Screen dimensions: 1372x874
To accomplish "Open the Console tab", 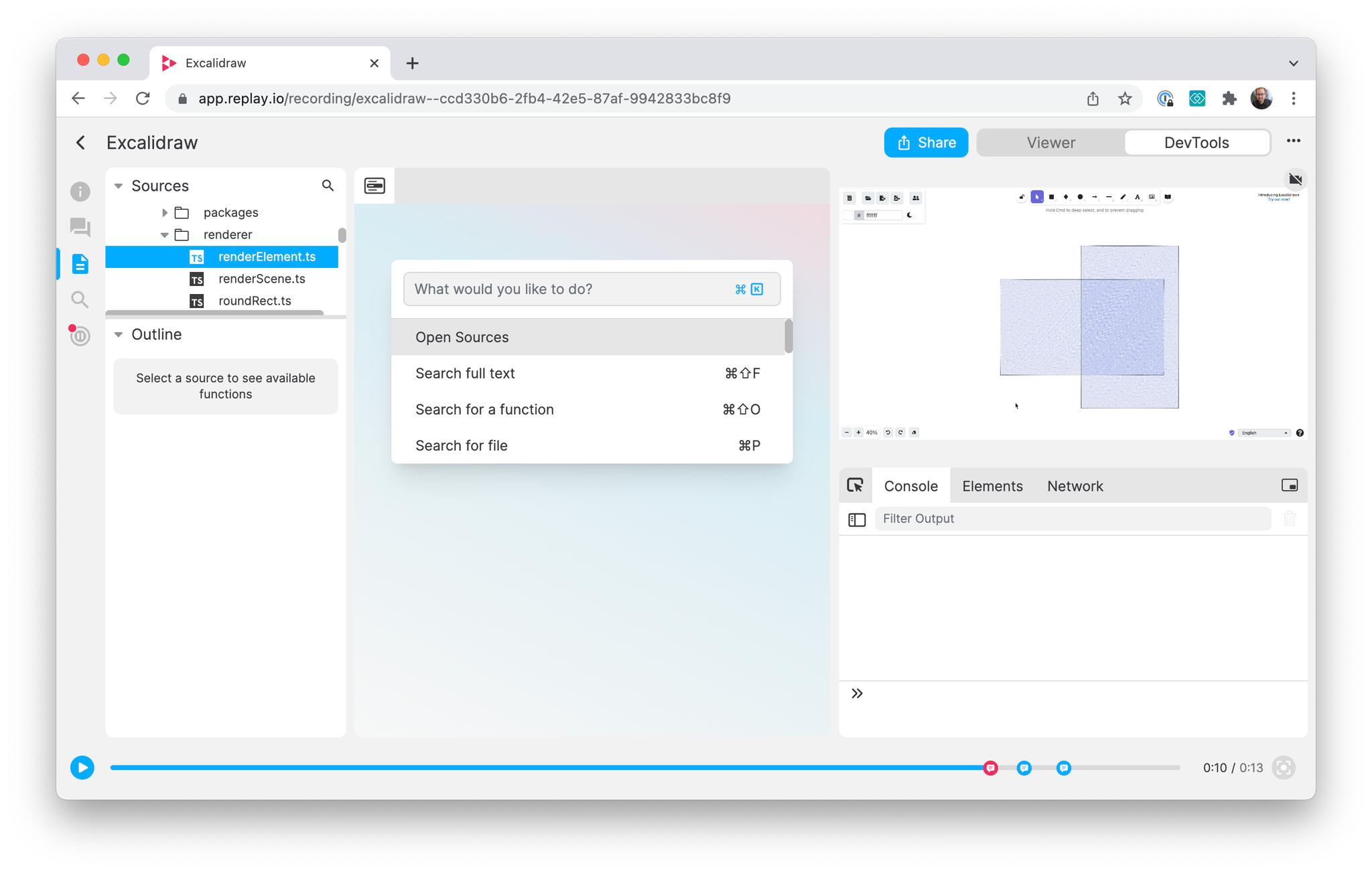I will coord(910,486).
